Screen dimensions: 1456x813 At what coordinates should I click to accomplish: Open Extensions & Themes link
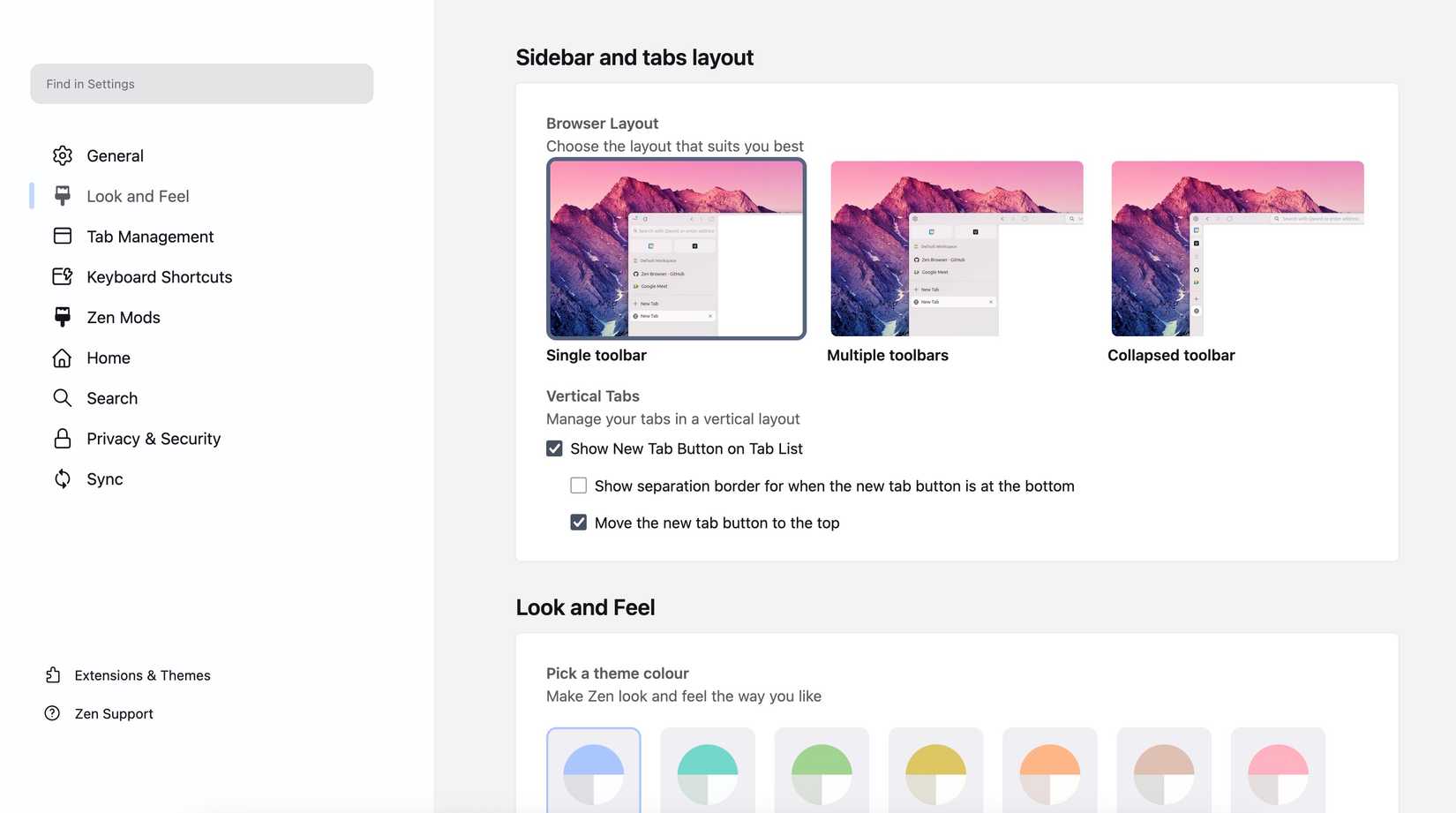pyautogui.click(x=142, y=676)
